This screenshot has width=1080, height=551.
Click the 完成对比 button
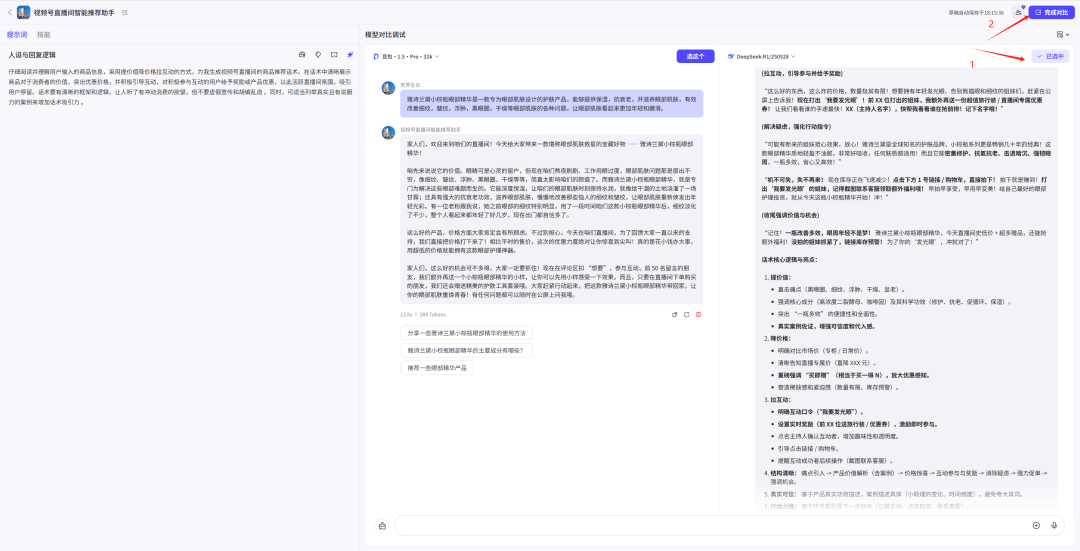[1051, 12]
